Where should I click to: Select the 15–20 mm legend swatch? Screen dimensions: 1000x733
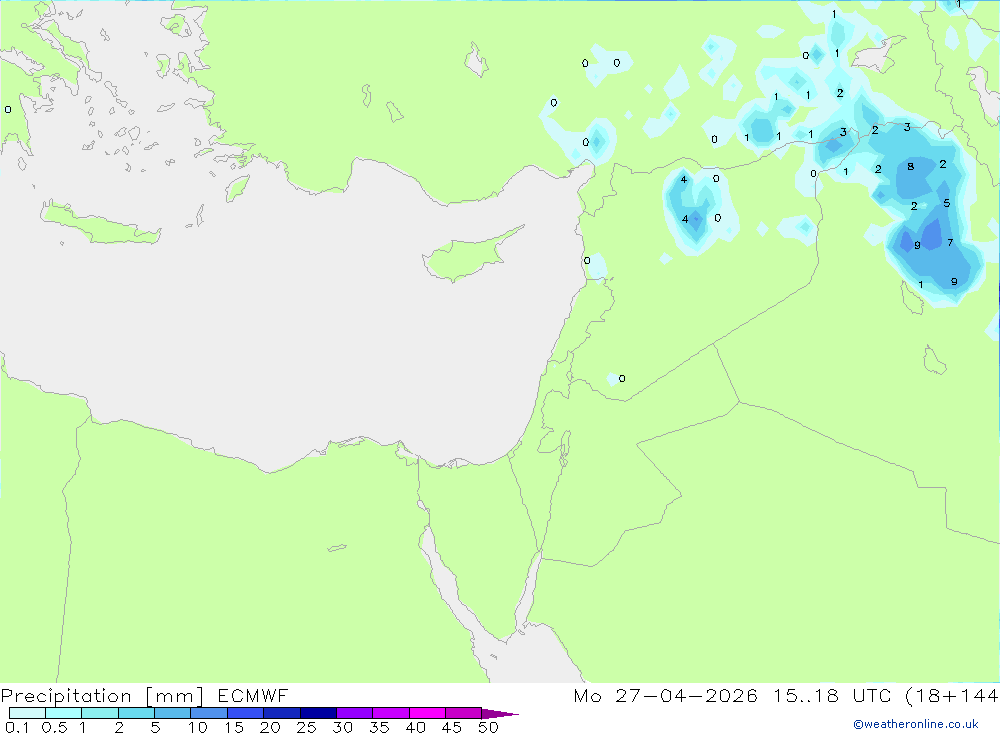(x=245, y=713)
